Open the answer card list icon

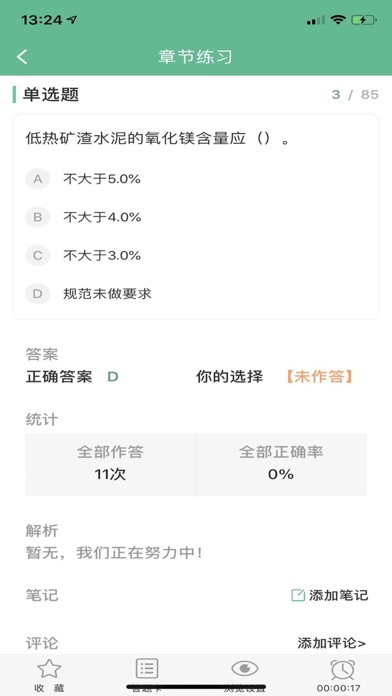(147, 668)
